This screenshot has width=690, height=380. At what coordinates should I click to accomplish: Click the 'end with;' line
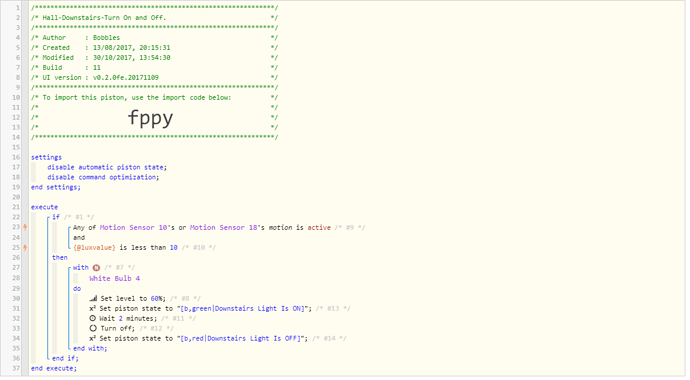tap(90, 348)
